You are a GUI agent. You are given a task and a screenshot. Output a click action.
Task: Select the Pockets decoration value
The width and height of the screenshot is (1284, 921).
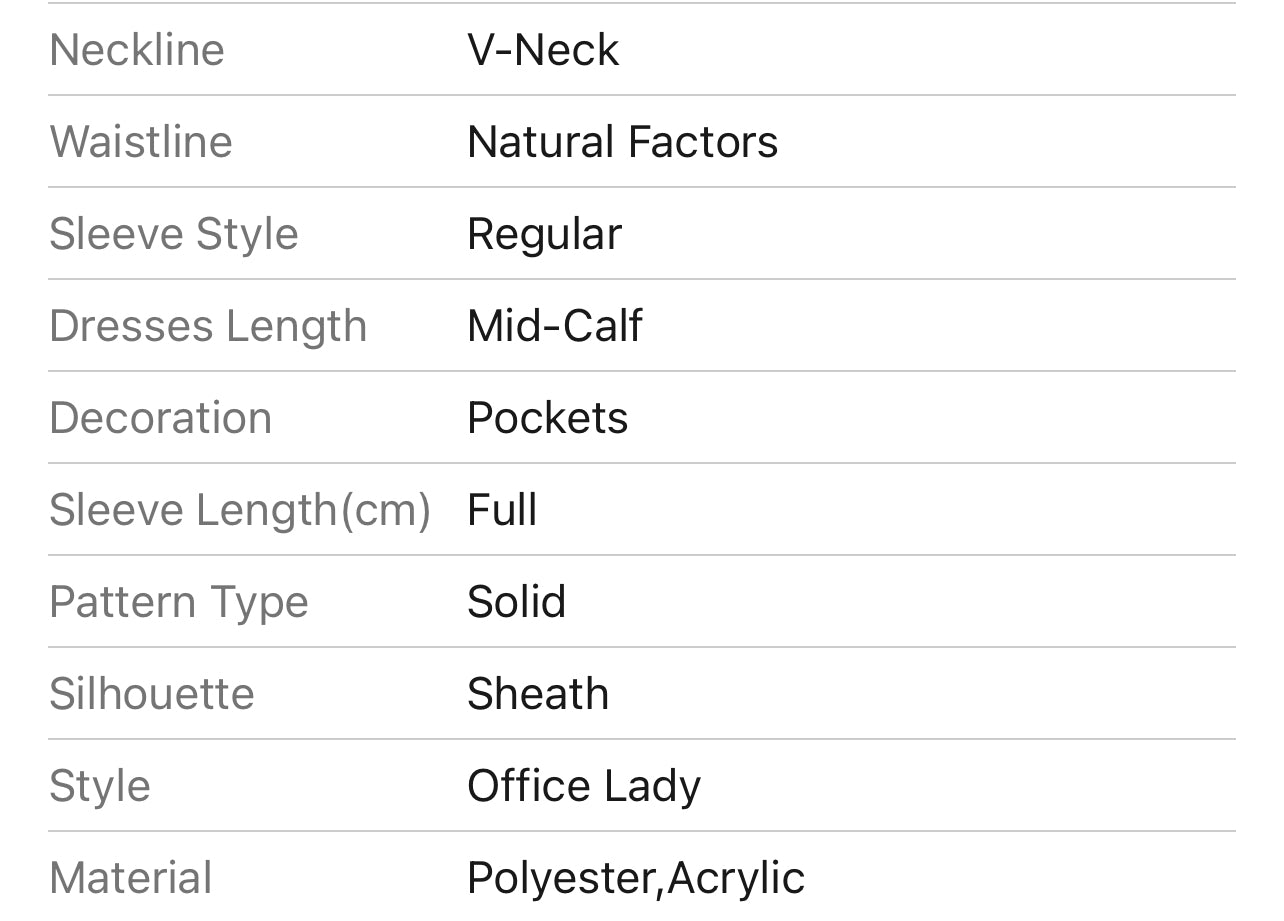pos(548,418)
